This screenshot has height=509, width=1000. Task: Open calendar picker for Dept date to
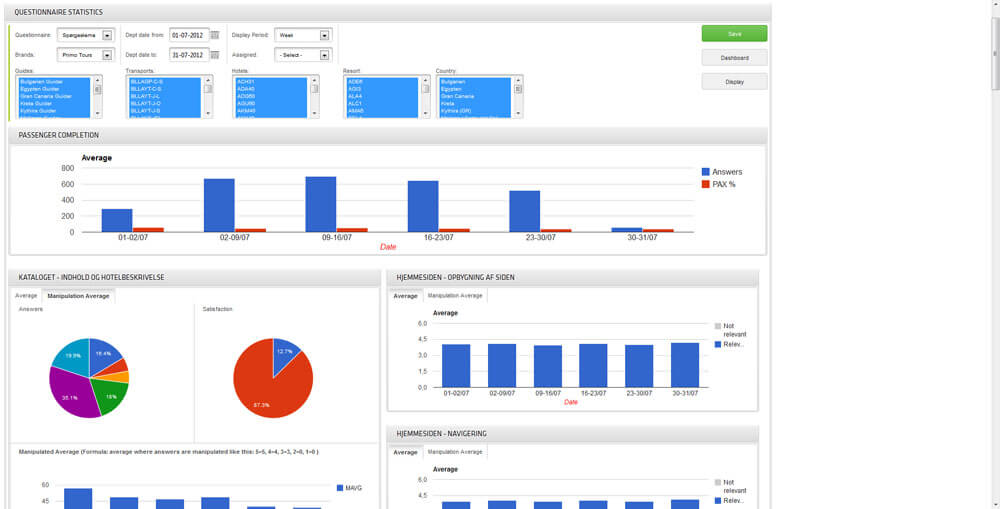(215, 55)
